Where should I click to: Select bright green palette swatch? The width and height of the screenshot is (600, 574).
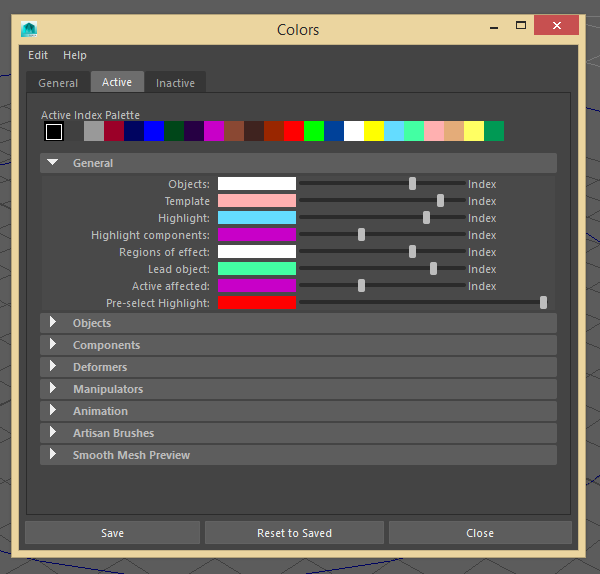[x=314, y=131]
